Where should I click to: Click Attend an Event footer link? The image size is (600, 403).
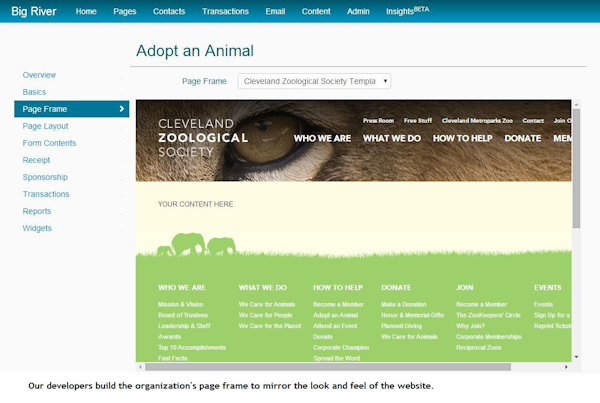[335, 326]
